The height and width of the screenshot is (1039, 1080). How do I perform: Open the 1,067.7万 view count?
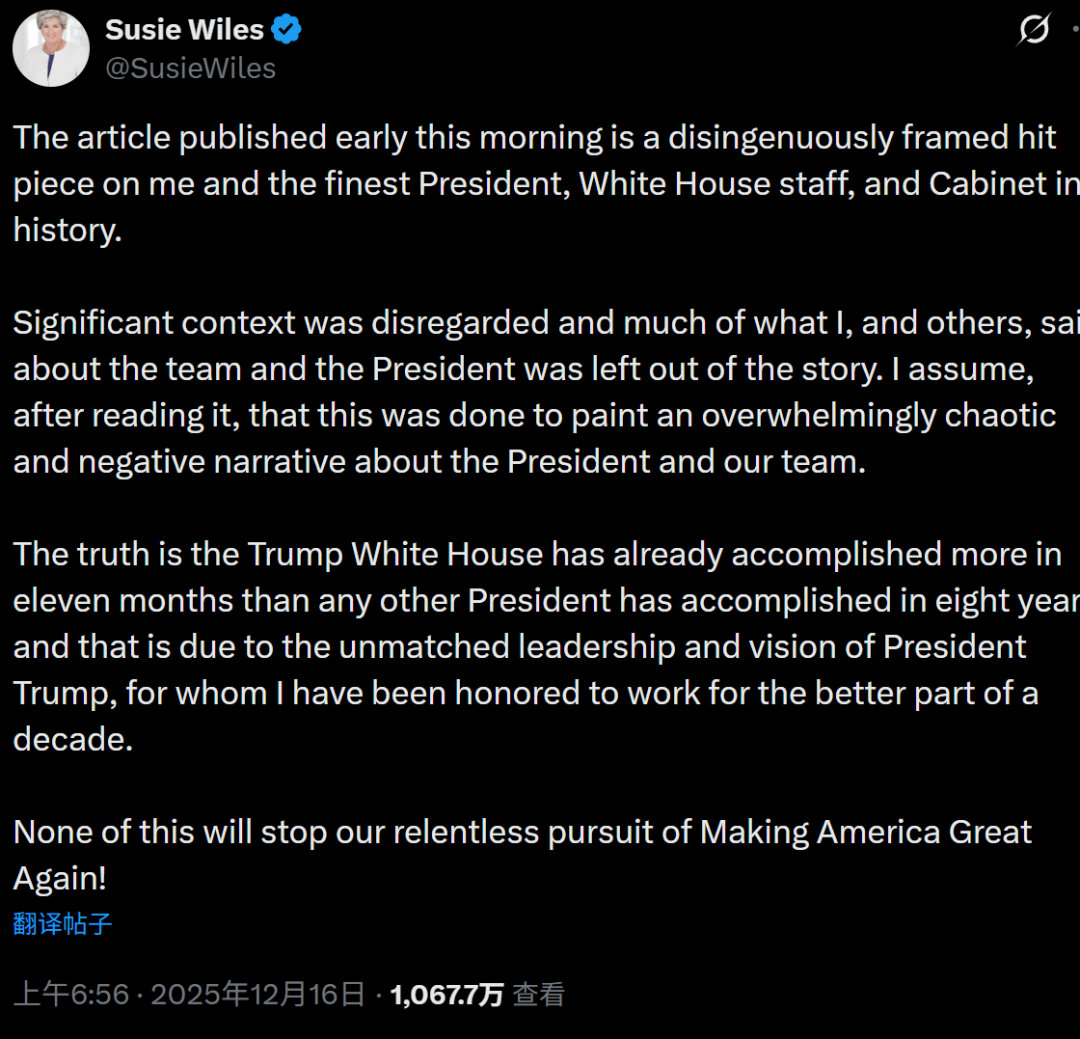pos(446,994)
